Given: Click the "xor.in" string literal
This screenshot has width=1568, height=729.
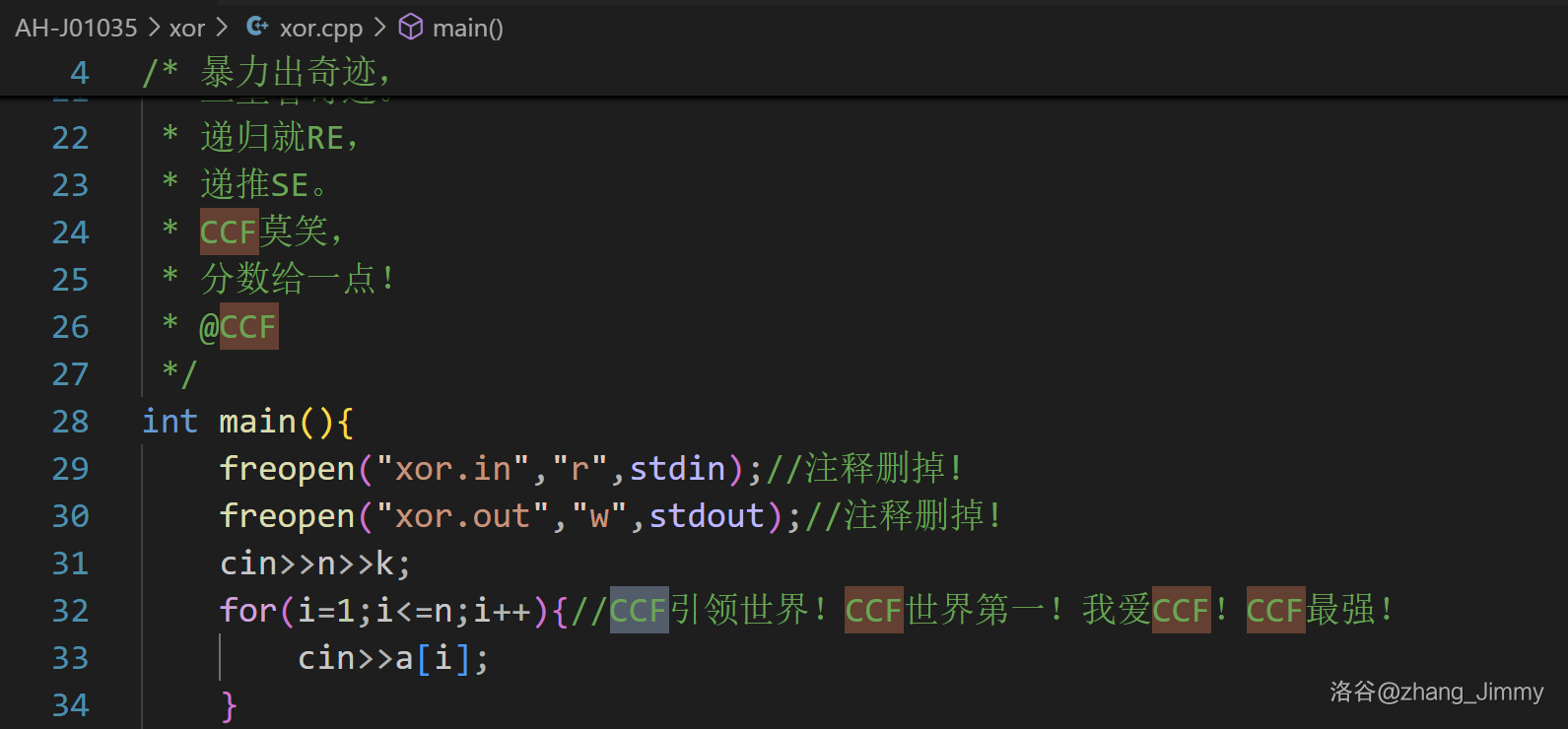Looking at the screenshot, I should point(452,469).
